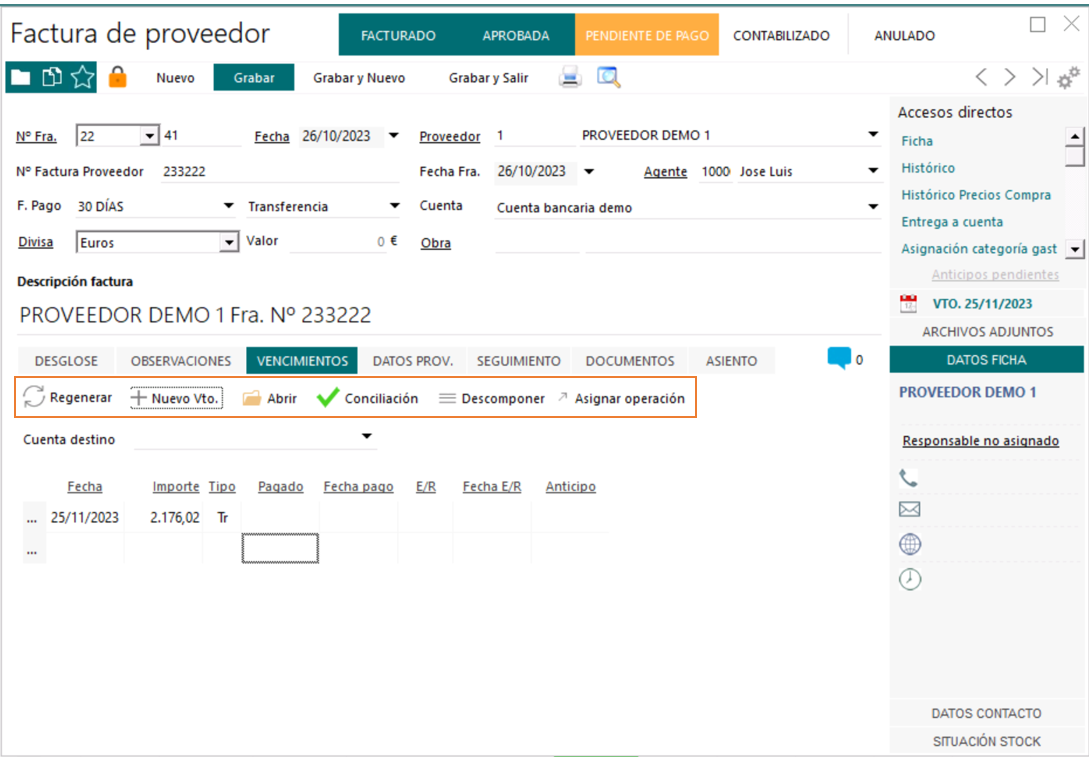
Task: Expand ARCHIVOS ADJUNTOS section
Action: tap(987, 331)
